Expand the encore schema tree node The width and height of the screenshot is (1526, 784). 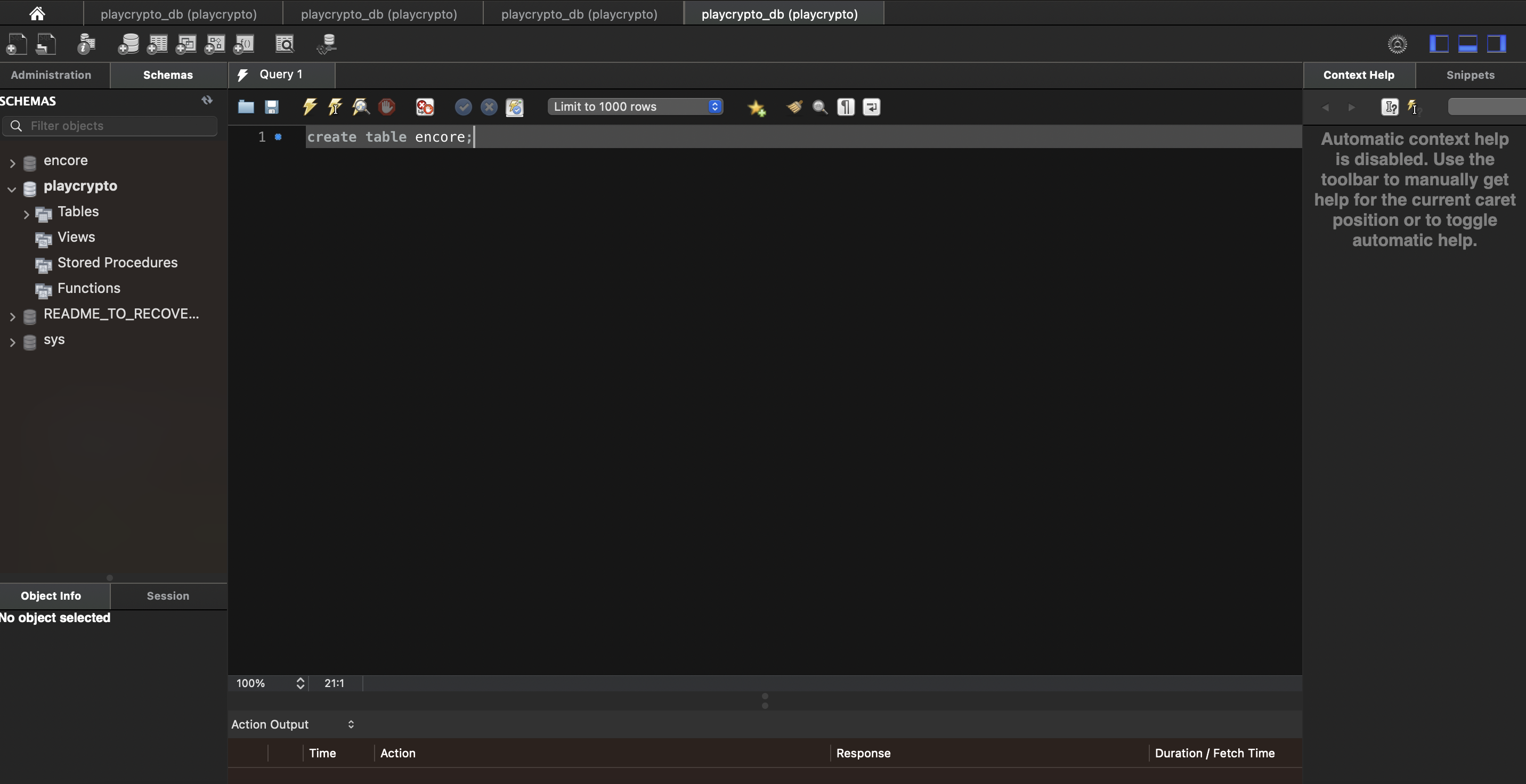point(12,162)
